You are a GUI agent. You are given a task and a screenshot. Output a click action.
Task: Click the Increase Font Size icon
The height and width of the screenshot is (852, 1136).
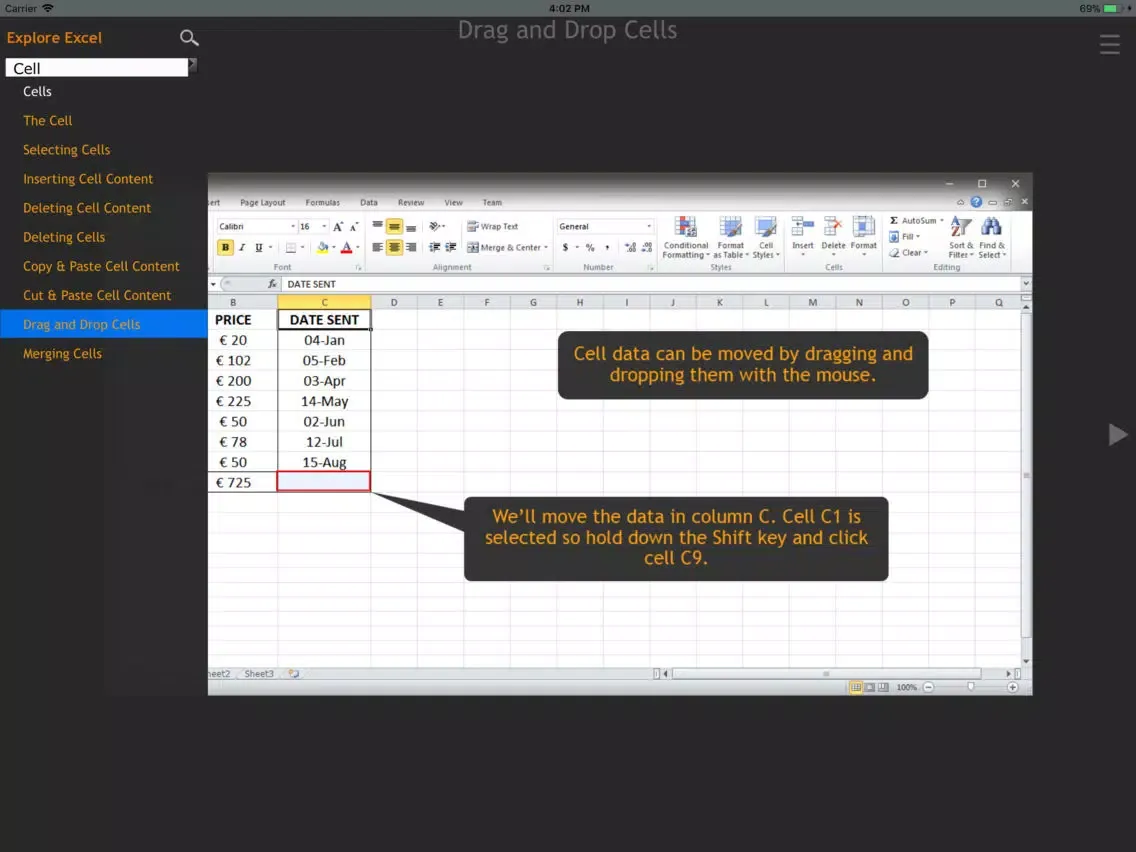338,227
